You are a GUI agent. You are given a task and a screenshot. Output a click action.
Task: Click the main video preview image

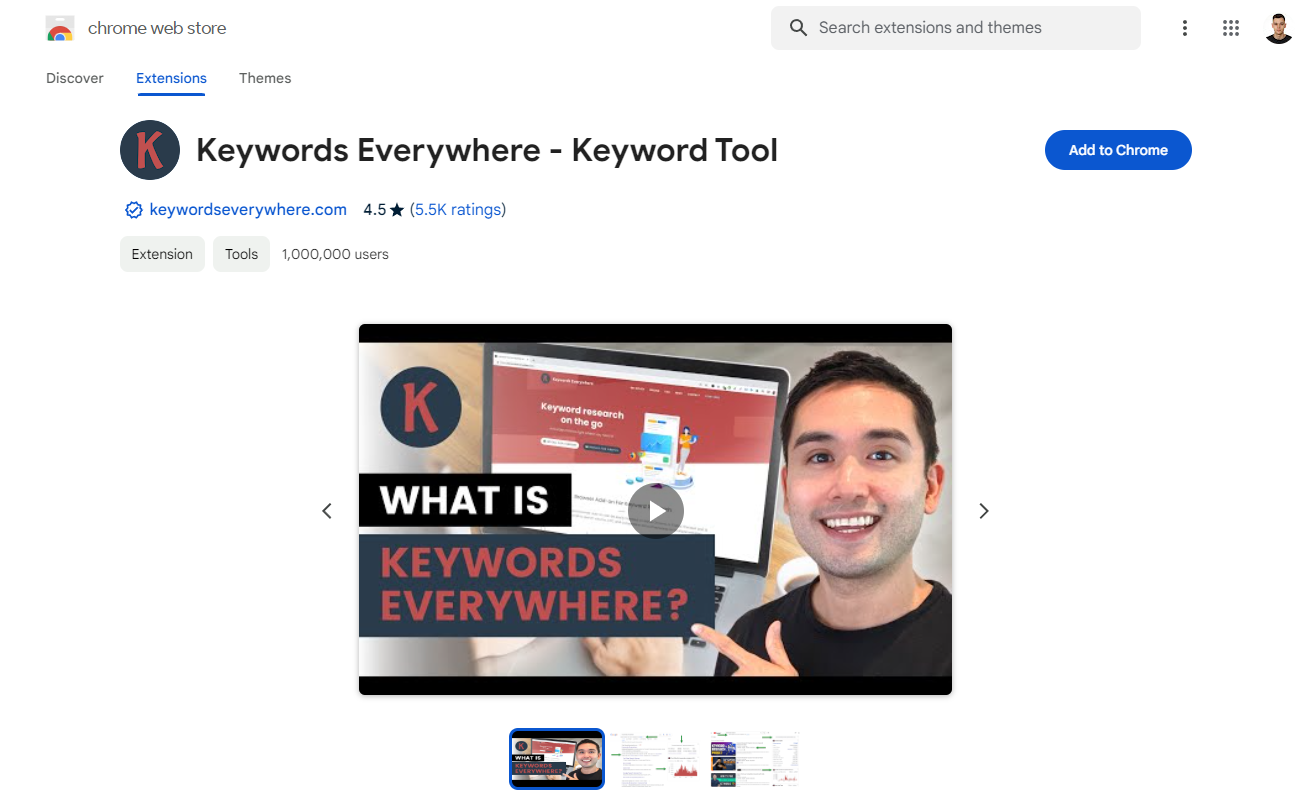(x=656, y=510)
